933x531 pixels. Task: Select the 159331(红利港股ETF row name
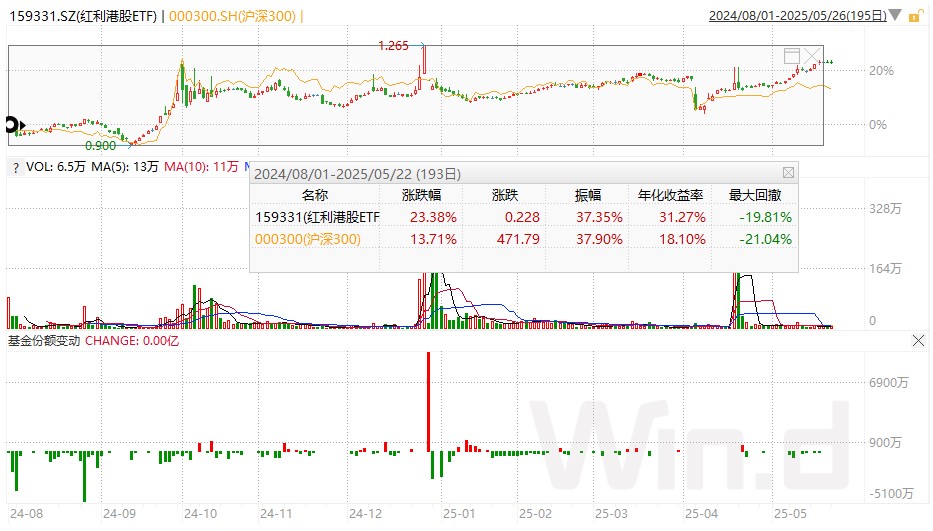[317, 217]
